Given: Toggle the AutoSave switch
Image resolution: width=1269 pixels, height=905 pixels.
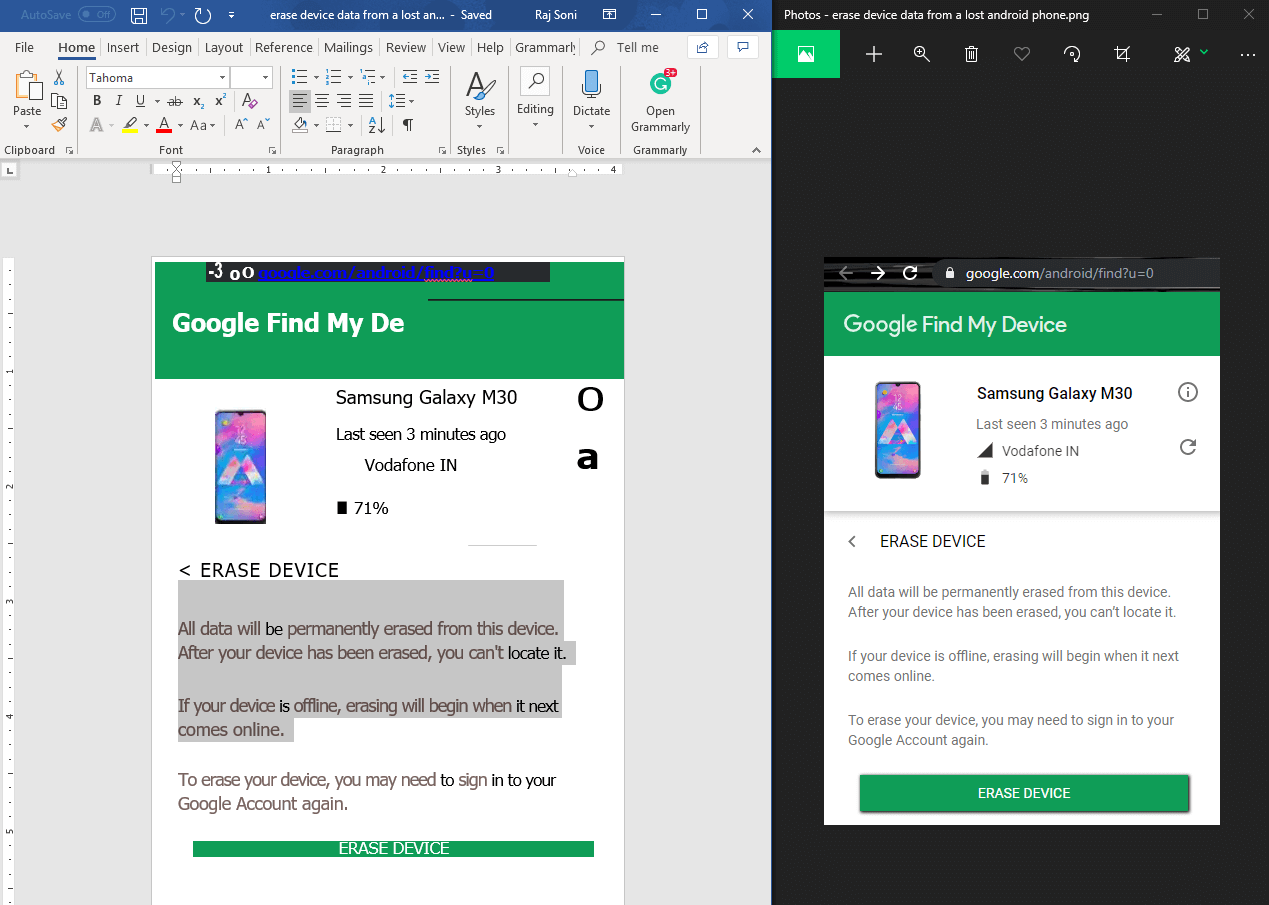Looking at the screenshot, I should pyautogui.click(x=96, y=15).
